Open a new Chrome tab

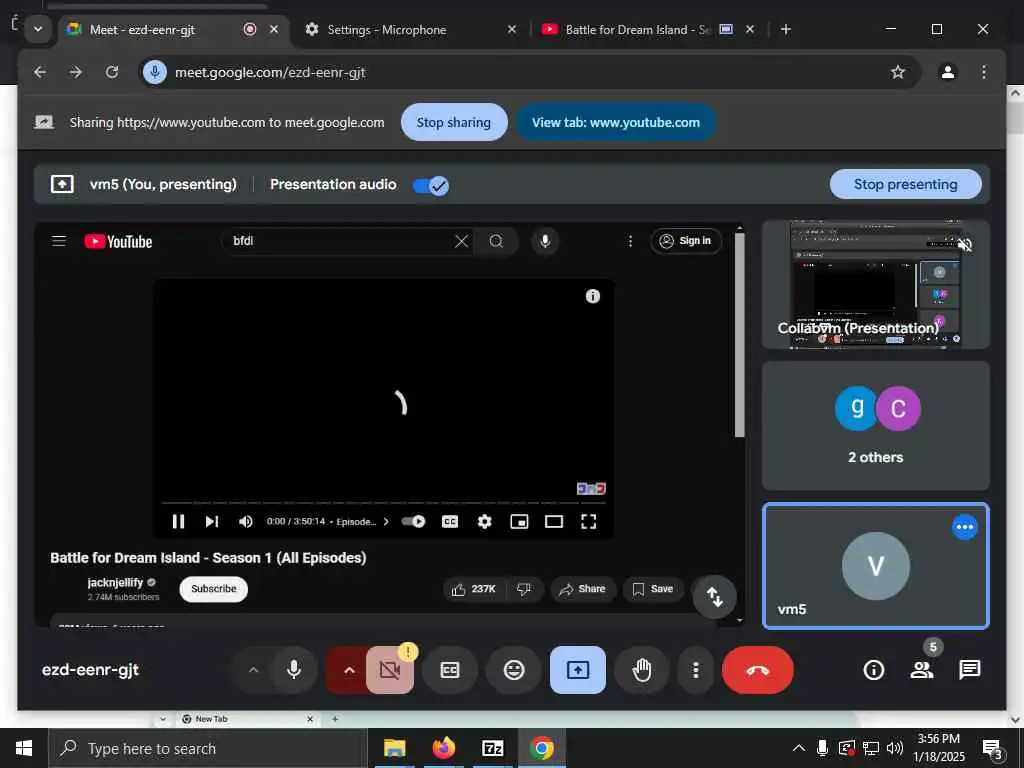tap(786, 29)
